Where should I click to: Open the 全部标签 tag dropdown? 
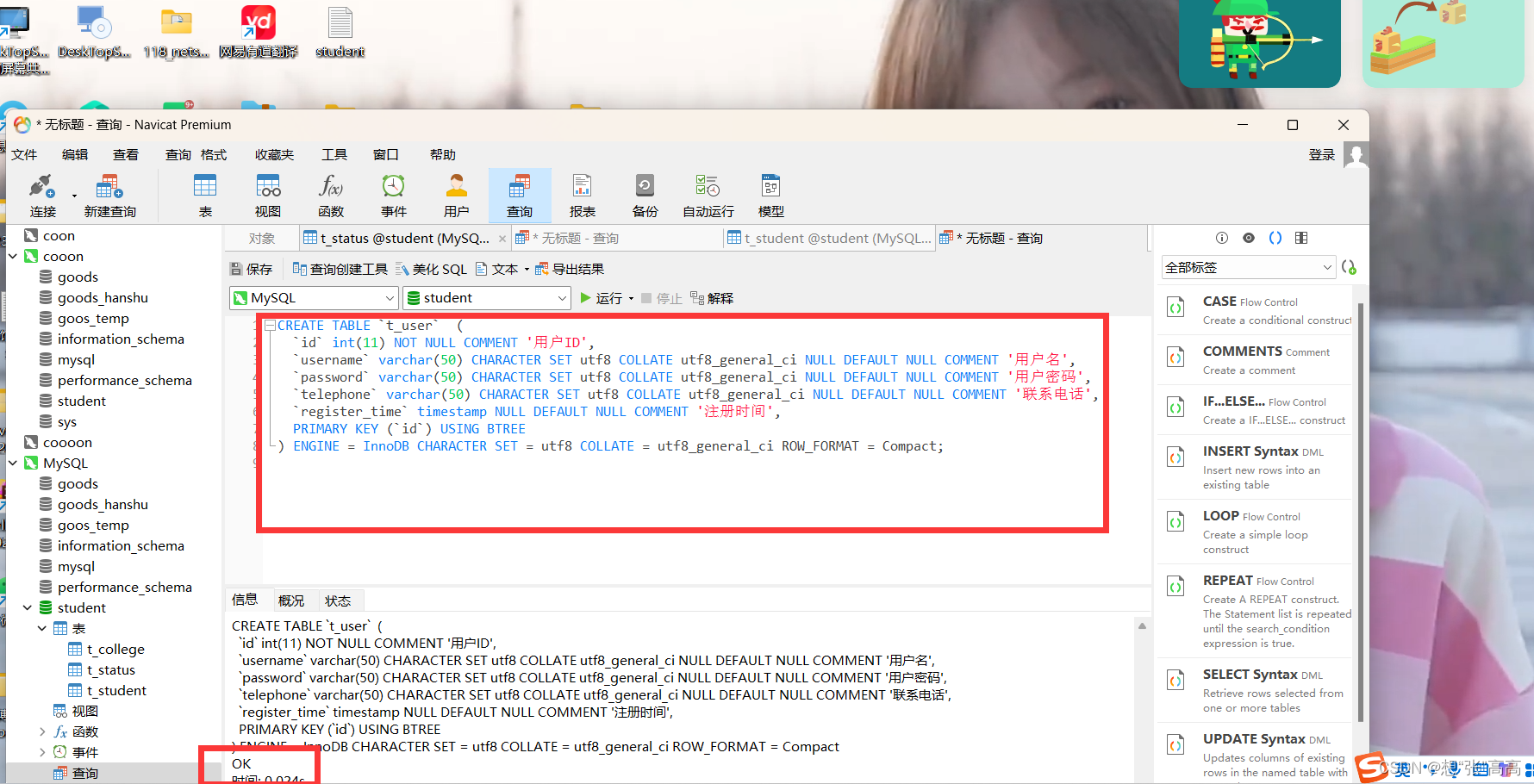pos(1248,268)
